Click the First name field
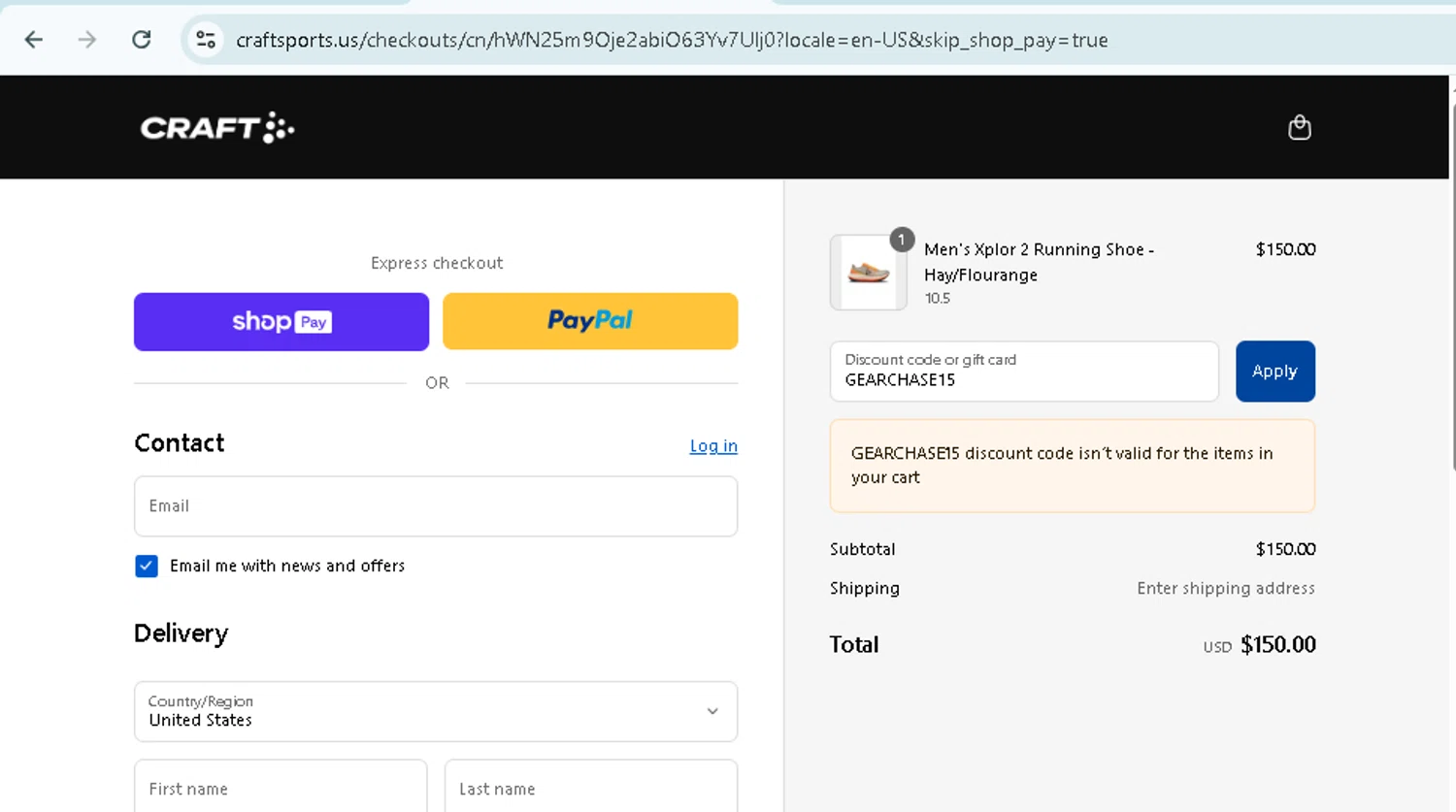 [281, 787]
